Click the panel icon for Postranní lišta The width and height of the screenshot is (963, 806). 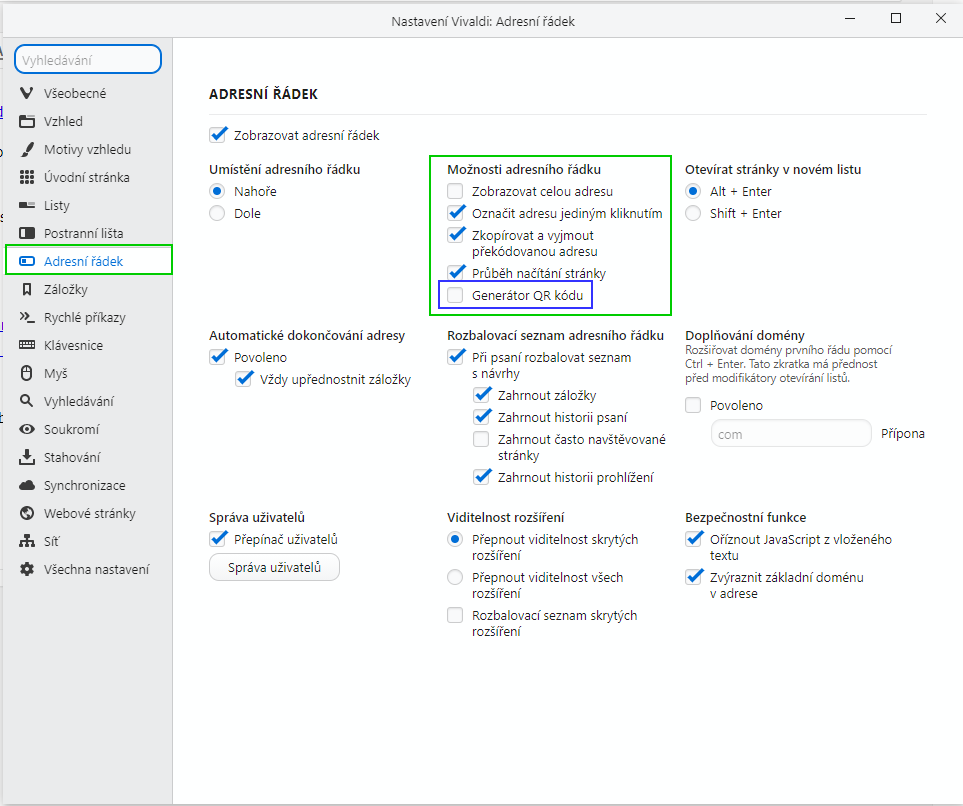click(x=26, y=233)
